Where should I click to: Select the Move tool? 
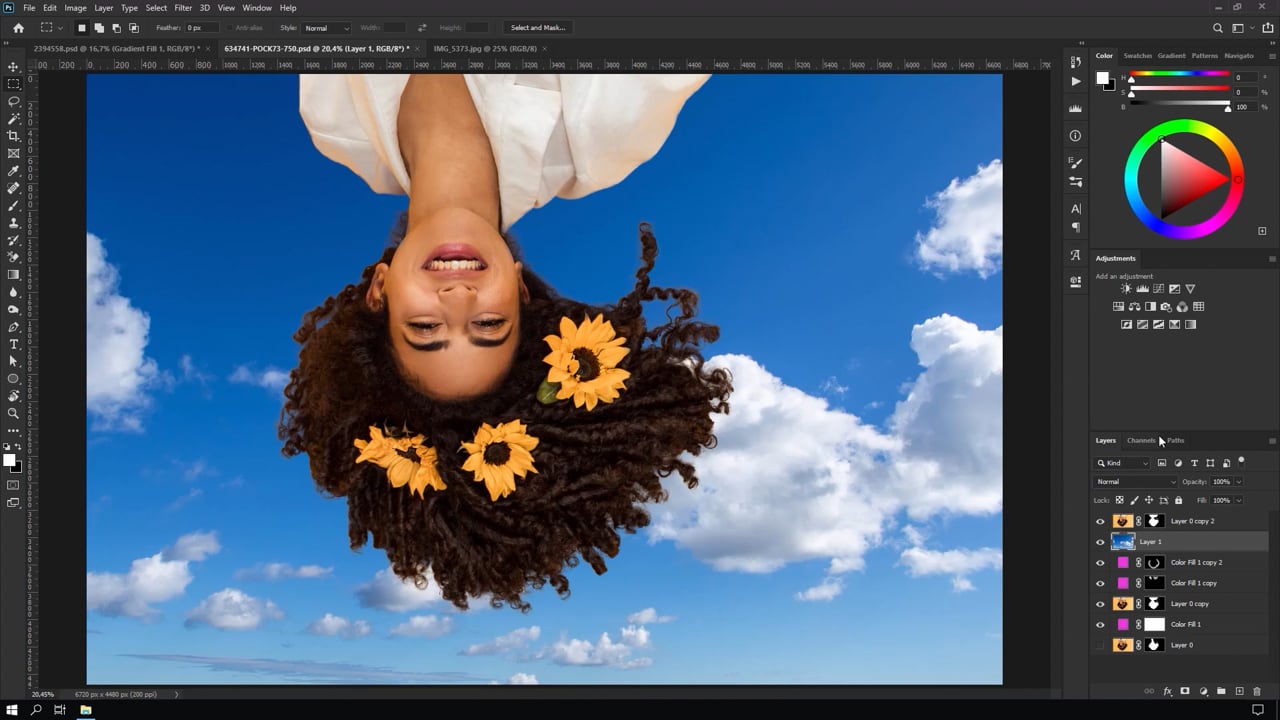coord(13,67)
